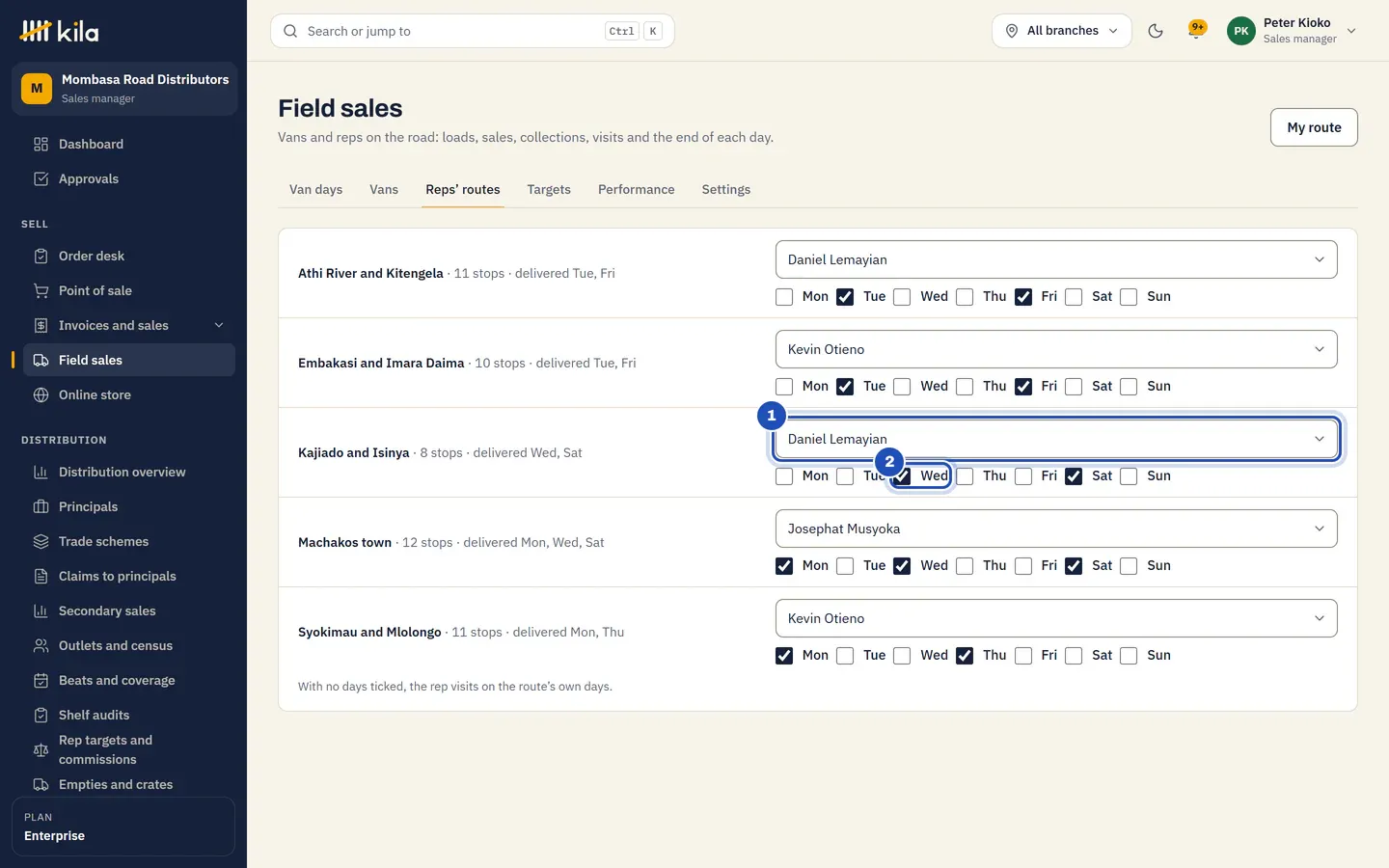Click the My route button
Image resolution: width=1389 pixels, height=868 pixels.
(1314, 127)
